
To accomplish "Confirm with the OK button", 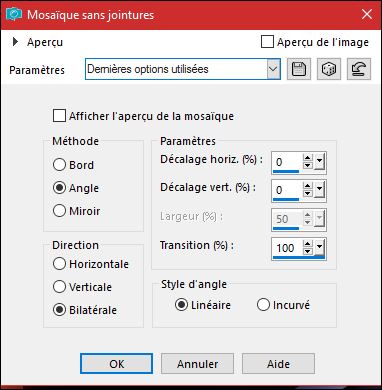I will (116, 363).
